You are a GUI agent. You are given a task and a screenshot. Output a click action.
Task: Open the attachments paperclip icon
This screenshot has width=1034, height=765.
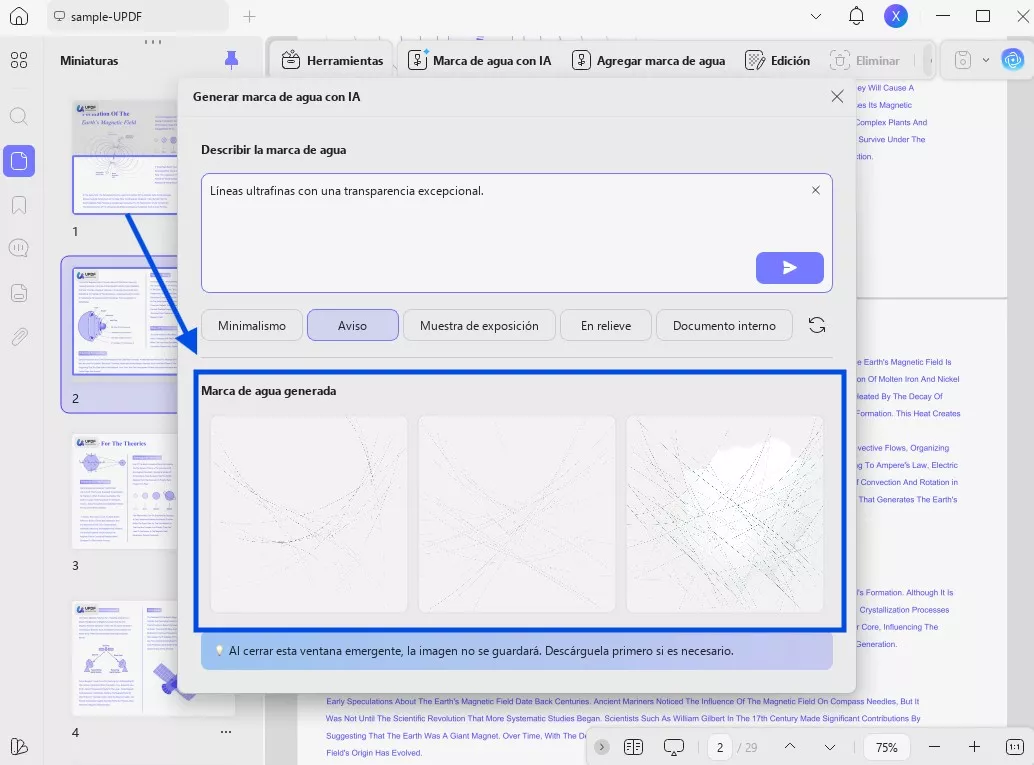(x=19, y=337)
